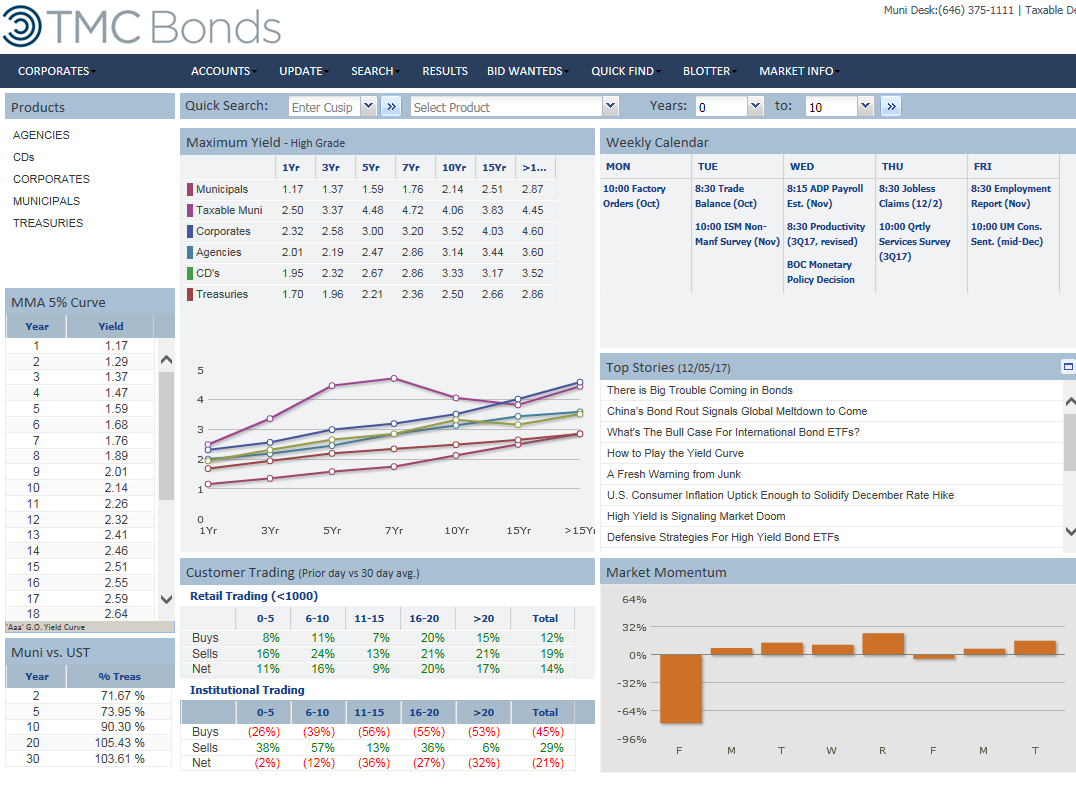The image size is (1076, 785).
Task: Click the Yield column header in MMA 5% Curve
Action: [110, 327]
